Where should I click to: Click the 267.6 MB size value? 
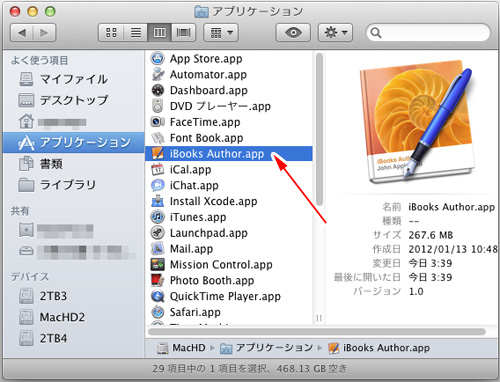(431, 235)
